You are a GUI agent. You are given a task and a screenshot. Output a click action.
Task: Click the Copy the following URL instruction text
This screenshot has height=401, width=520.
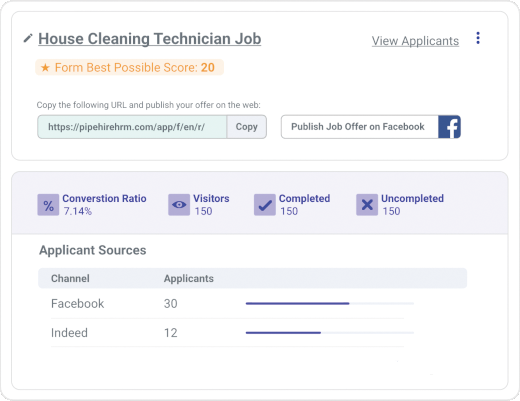(x=149, y=105)
